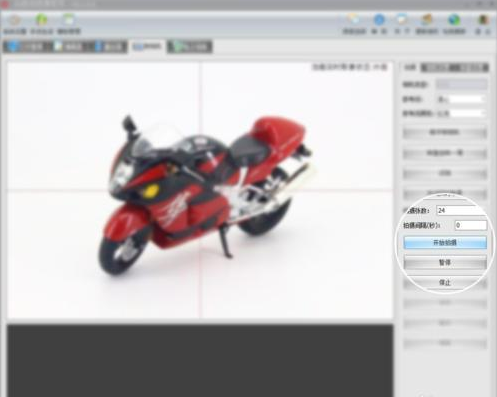
Task: Open the second dark tab with the document icon
Action: tap(69, 47)
